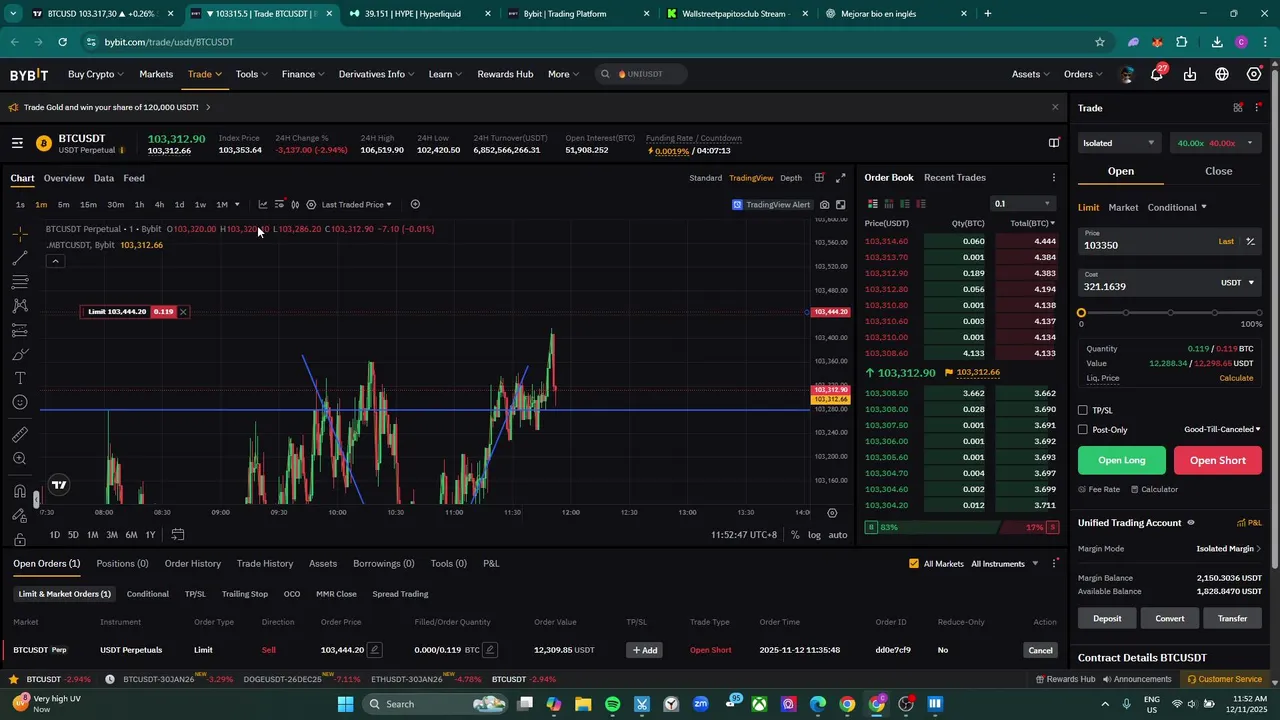
Task: Open the chart grid layout icon
Action: click(x=819, y=178)
